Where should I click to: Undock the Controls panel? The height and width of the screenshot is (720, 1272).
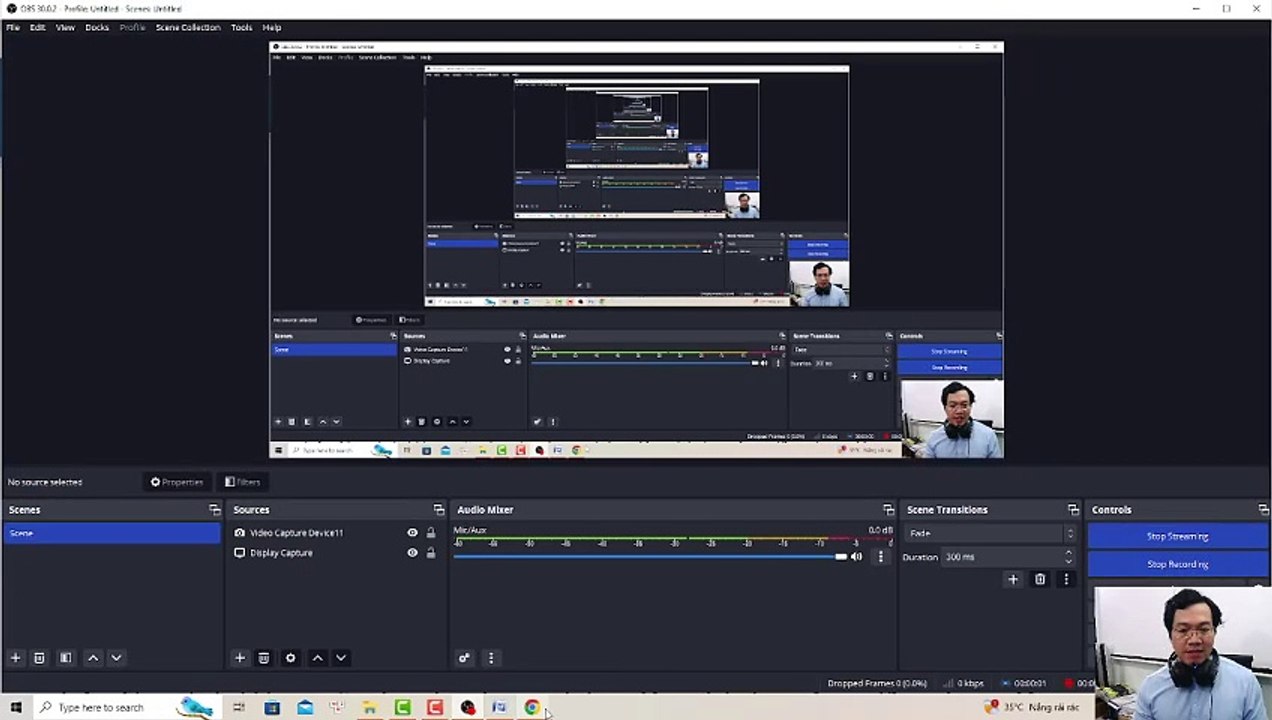point(1263,510)
